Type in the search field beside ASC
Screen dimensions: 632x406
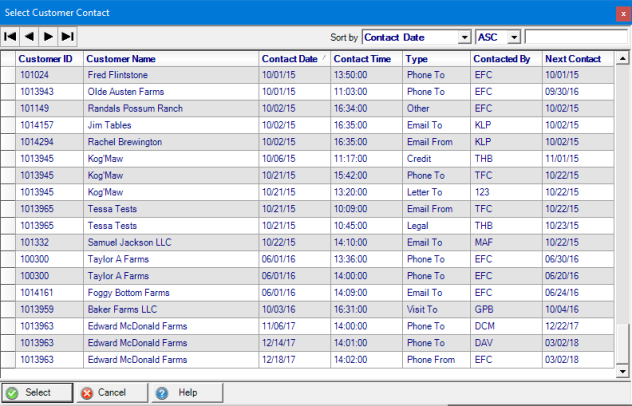(x=575, y=37)
